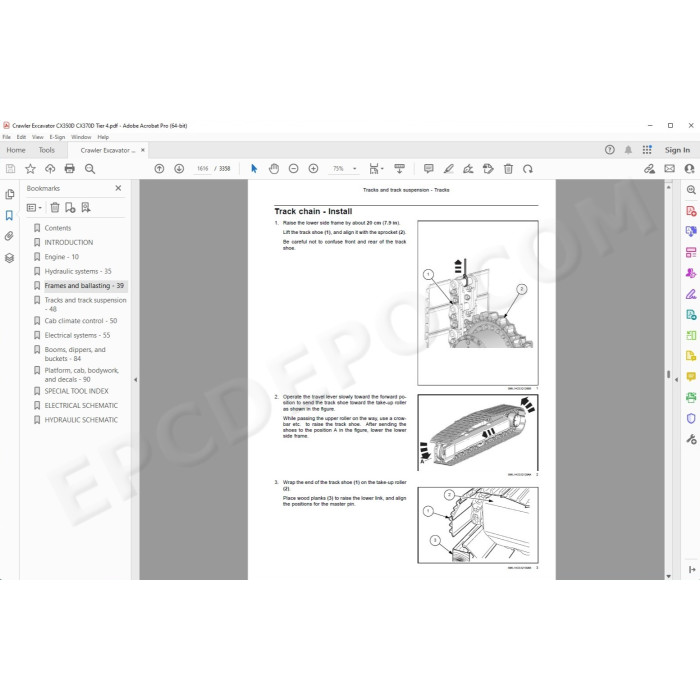The image size is (700, 700).
Task: Open the File menu
Action: tap(7, 137)
